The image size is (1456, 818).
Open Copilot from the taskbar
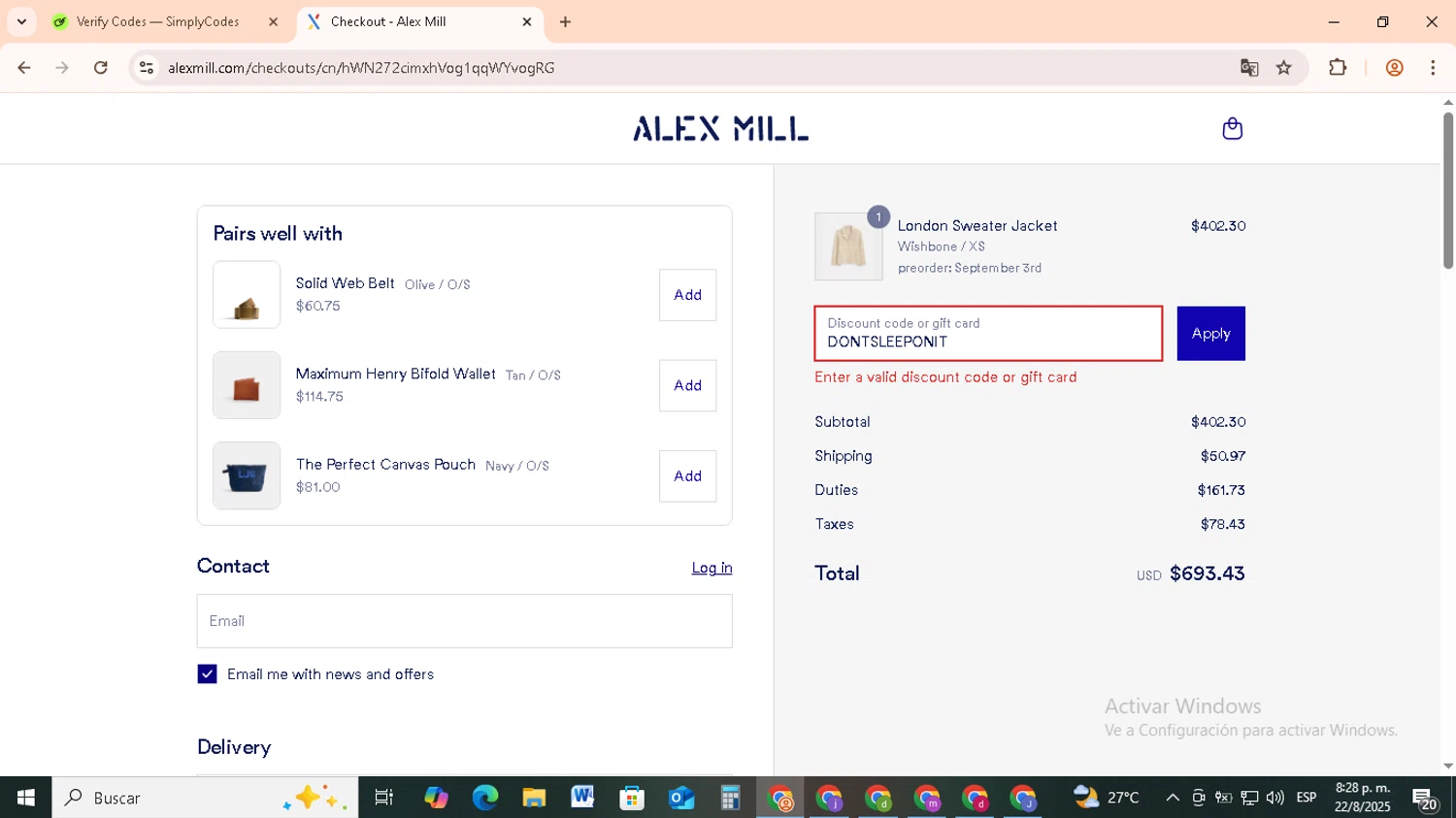pos(436,798)
